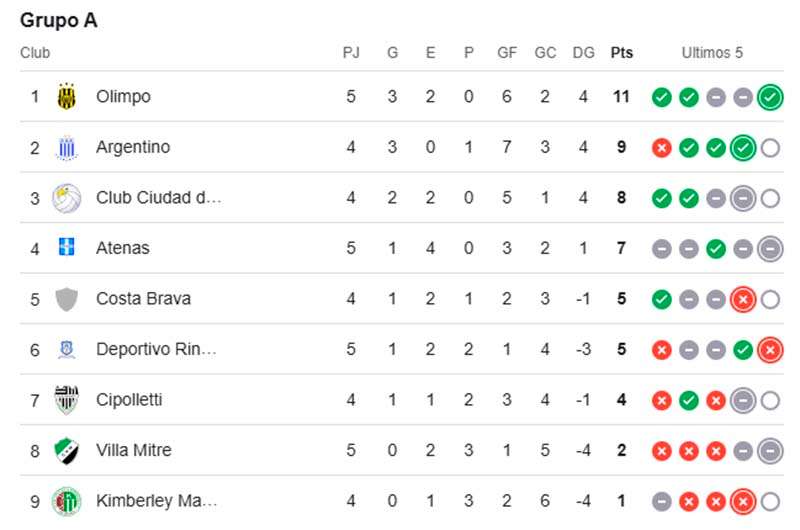Click the Atenas blue crest icon
800x530 pixels.
(x=66, y=247)
